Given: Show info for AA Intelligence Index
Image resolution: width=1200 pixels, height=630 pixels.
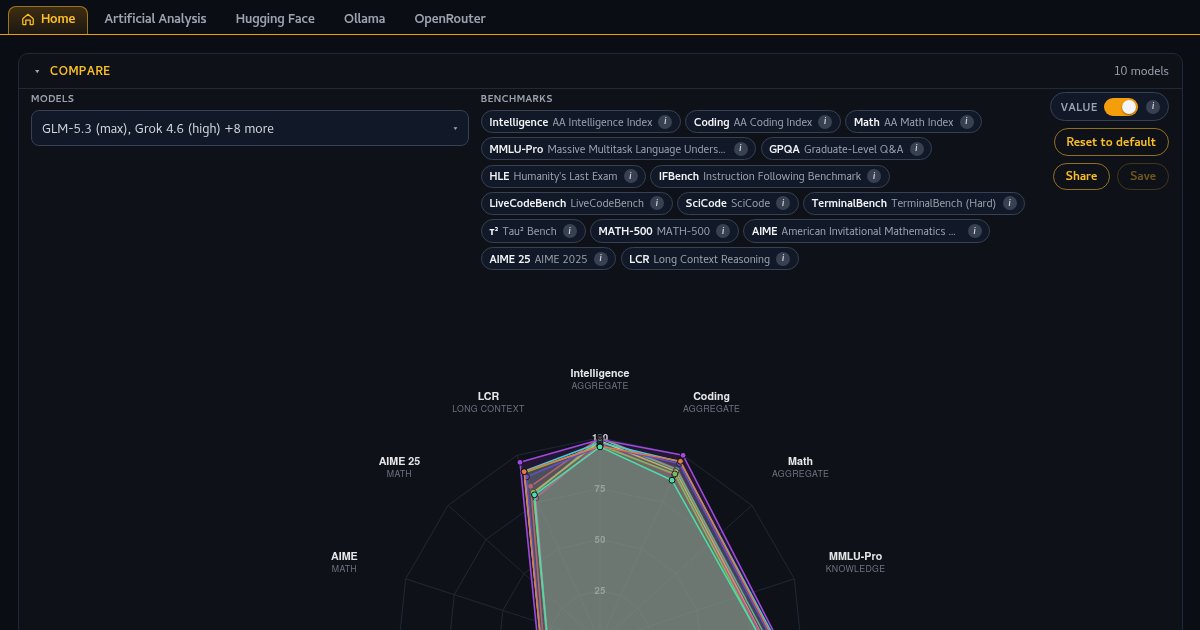Looking at the screenshot, I should (663, 122).
